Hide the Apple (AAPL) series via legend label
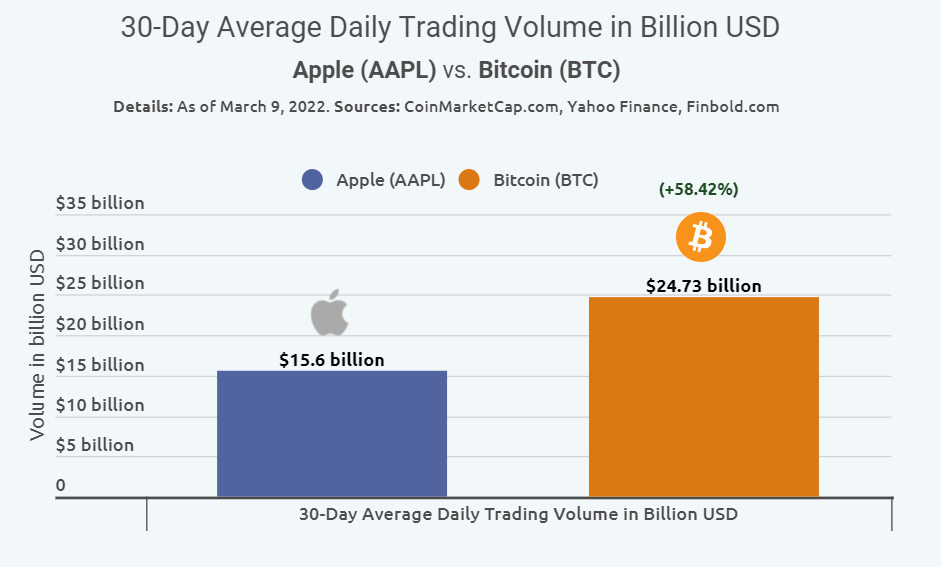Image resolution: width=941 pixels, height=567 pixels. click(x=390, y=180)
